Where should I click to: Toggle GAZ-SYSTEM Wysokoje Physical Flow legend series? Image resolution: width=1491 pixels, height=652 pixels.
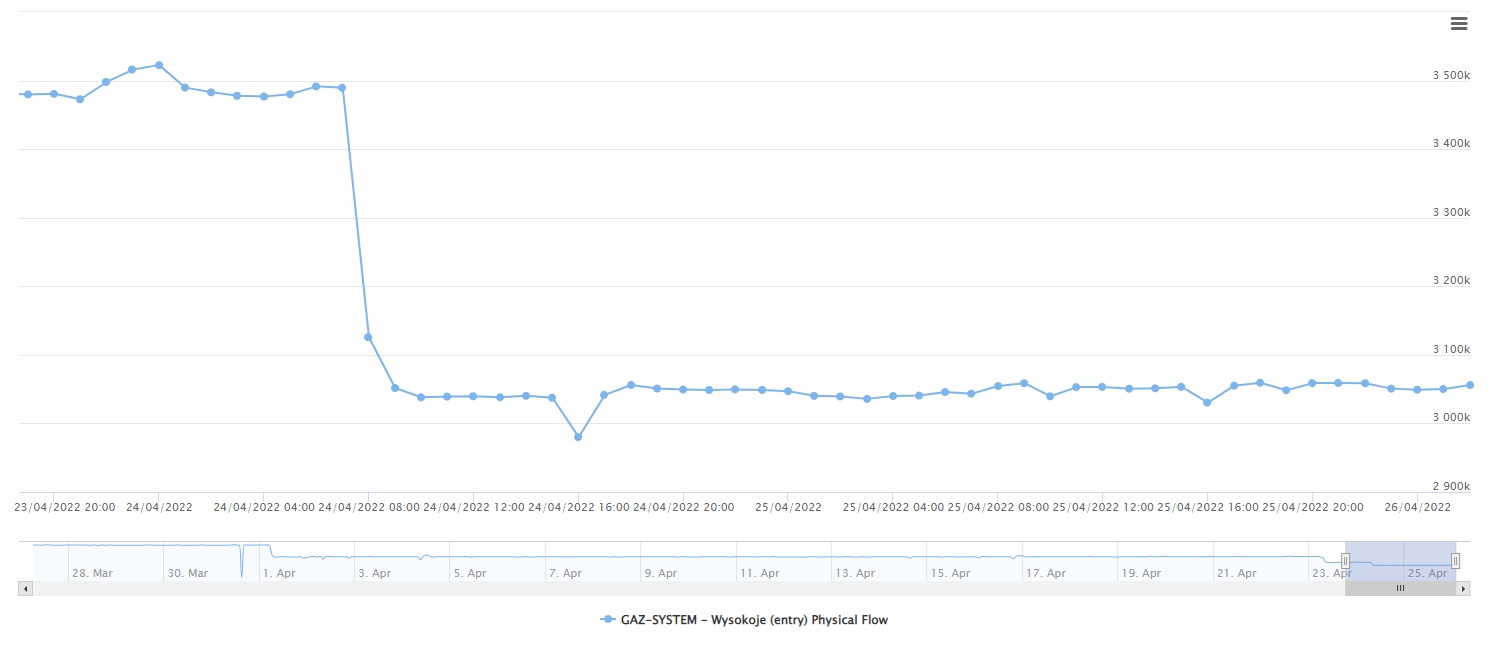click(x=744, y=620)
